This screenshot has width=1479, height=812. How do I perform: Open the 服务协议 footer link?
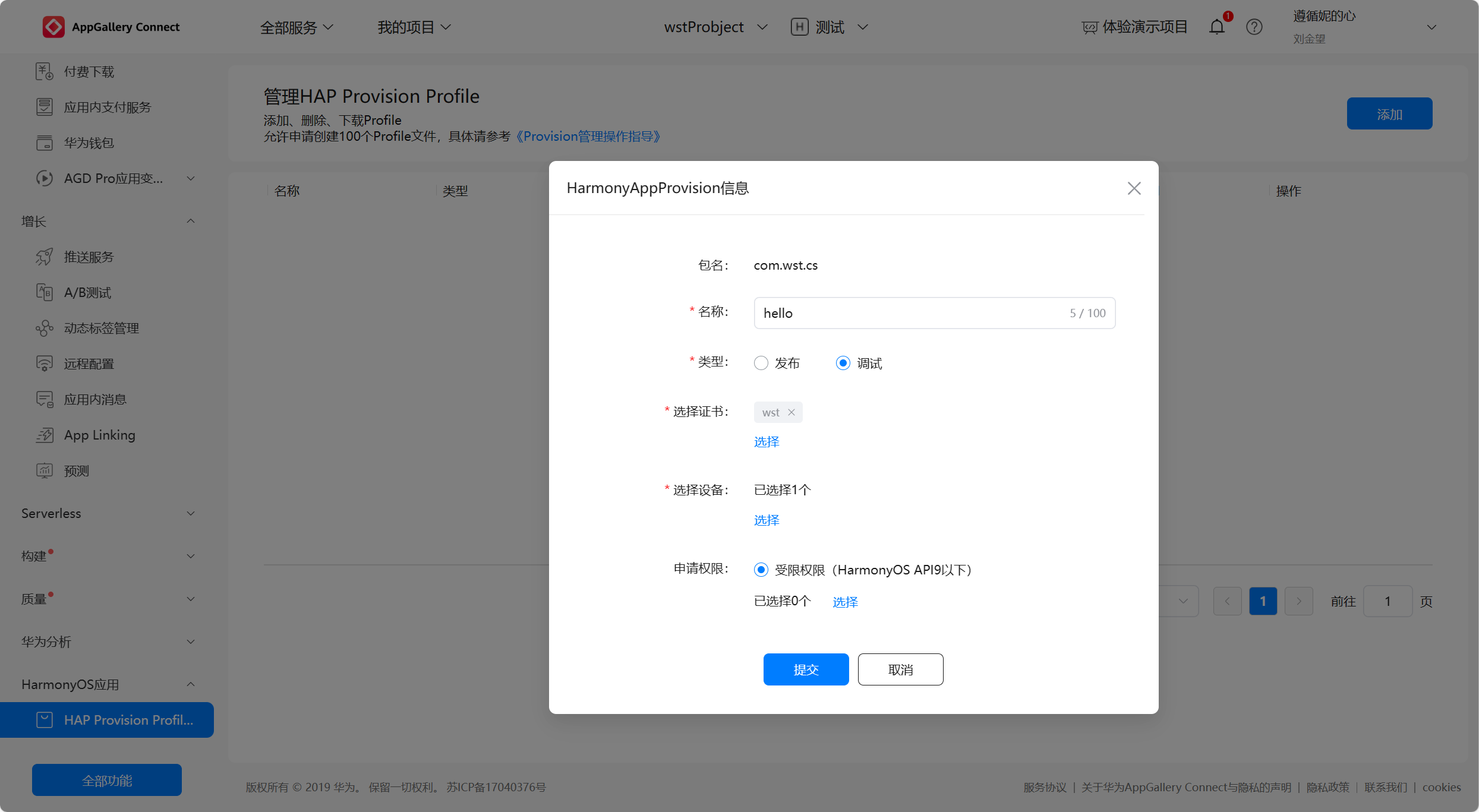[1045, 787]
